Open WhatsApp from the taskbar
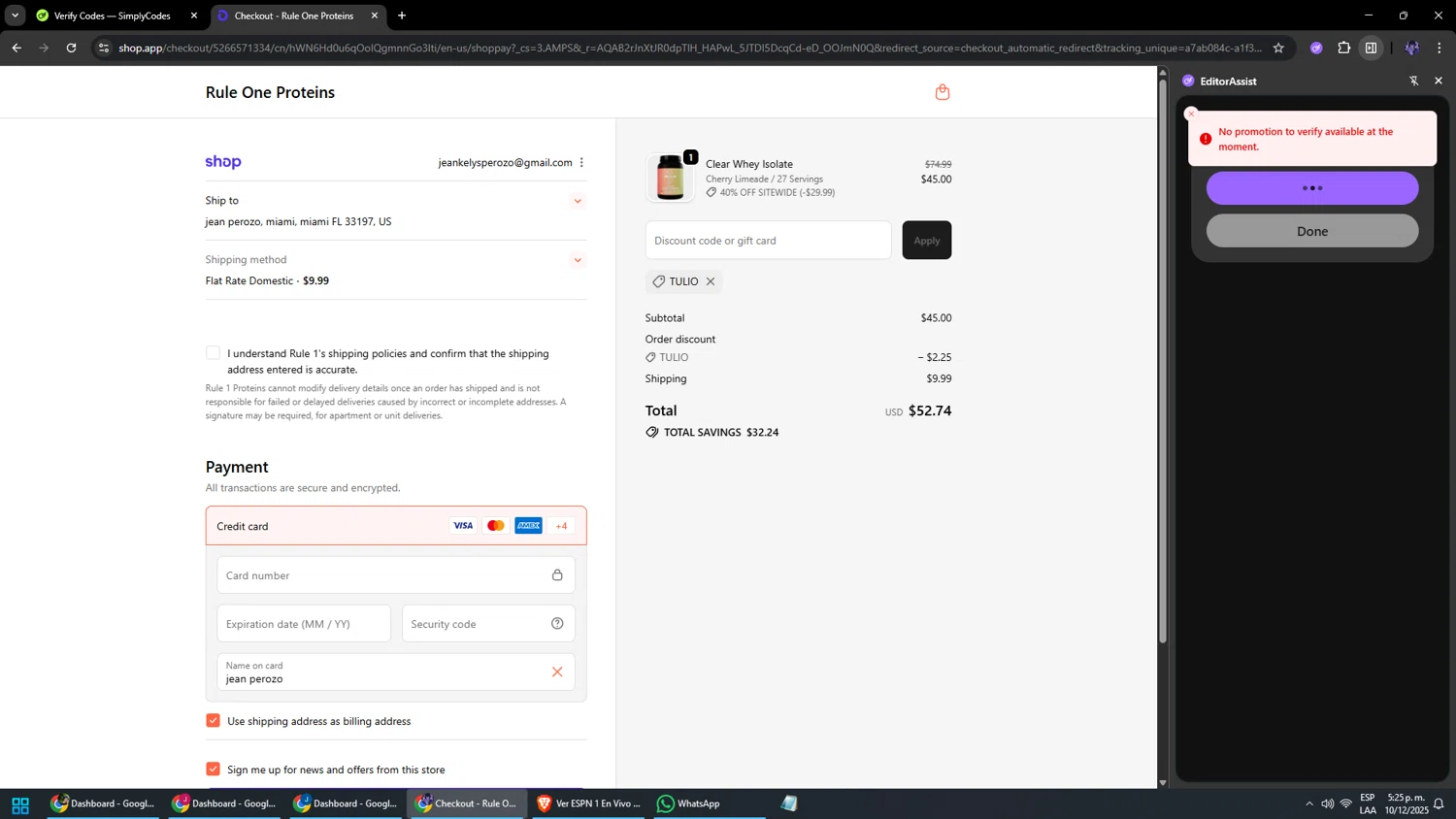Screen dimensions: 1456x819 (689, 803)
